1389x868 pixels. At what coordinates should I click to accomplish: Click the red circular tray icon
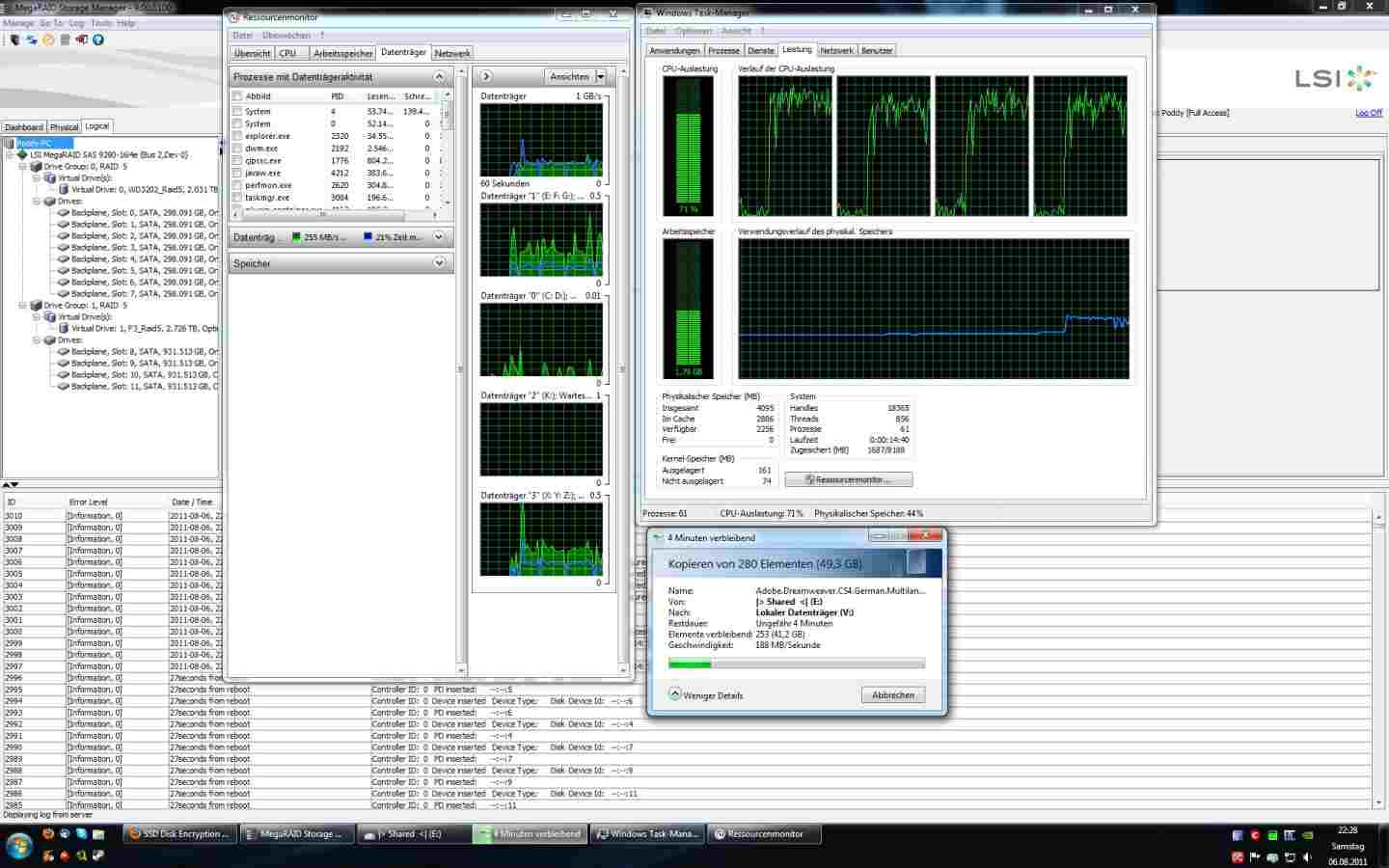pos(1255,835)
